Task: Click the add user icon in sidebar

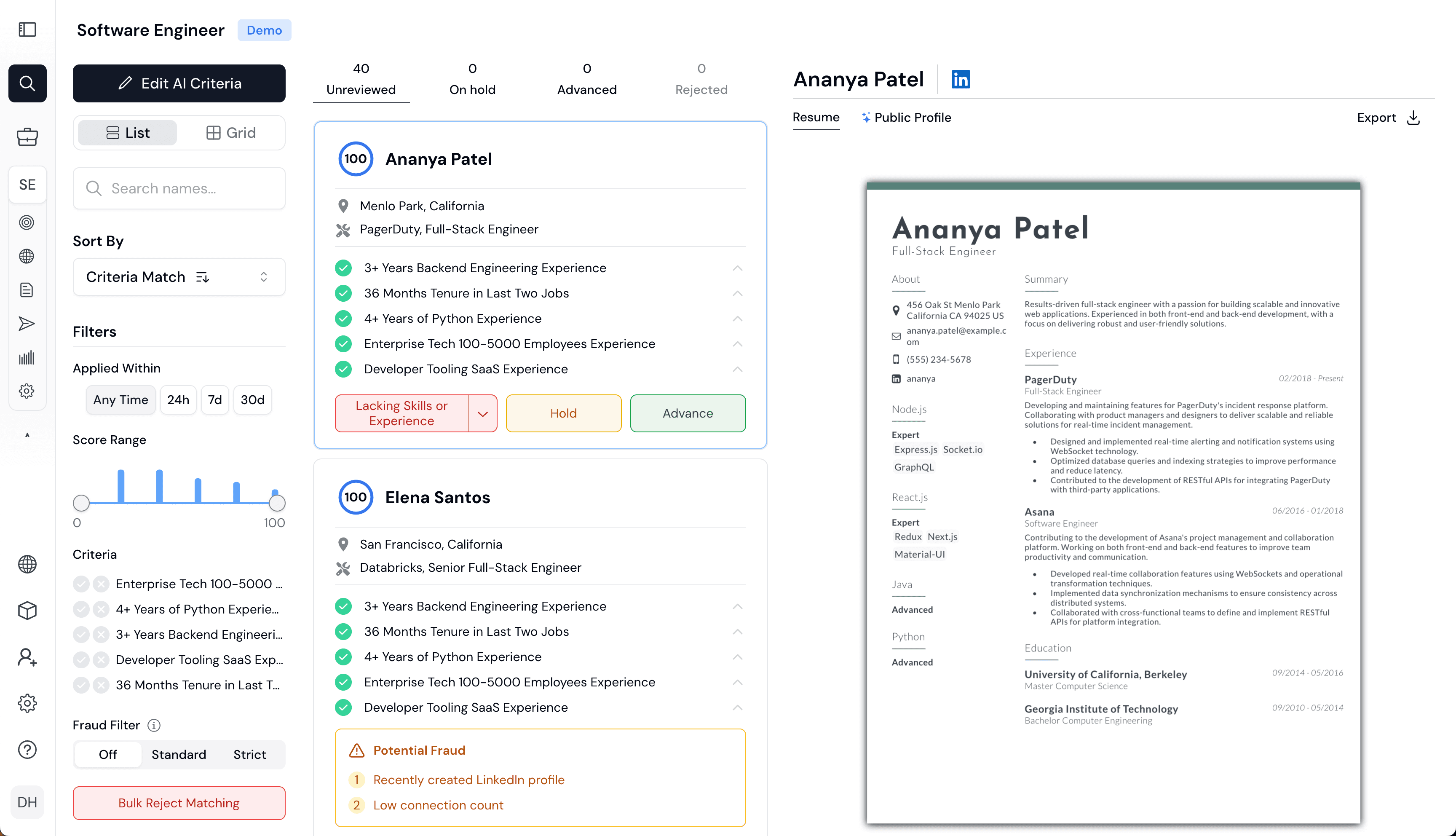Action: [x=27, y=657]
